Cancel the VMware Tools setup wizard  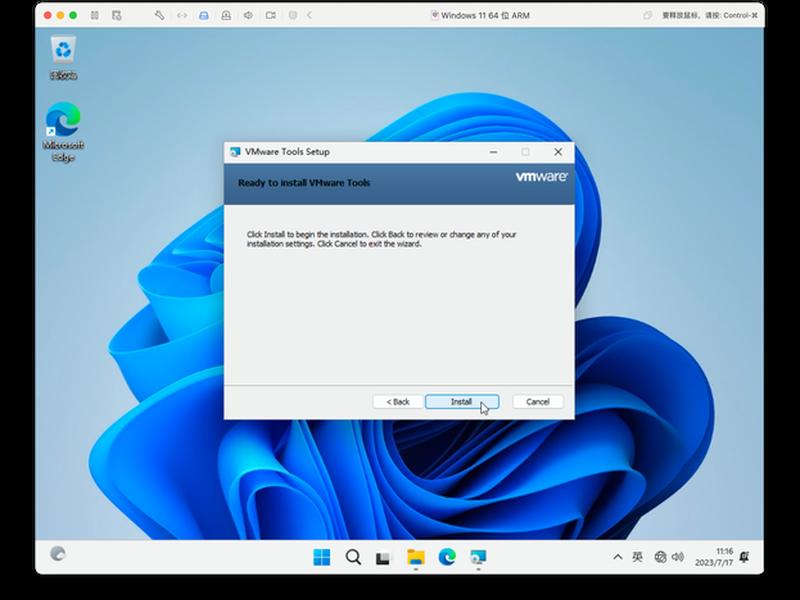click(x=538, y=402)
